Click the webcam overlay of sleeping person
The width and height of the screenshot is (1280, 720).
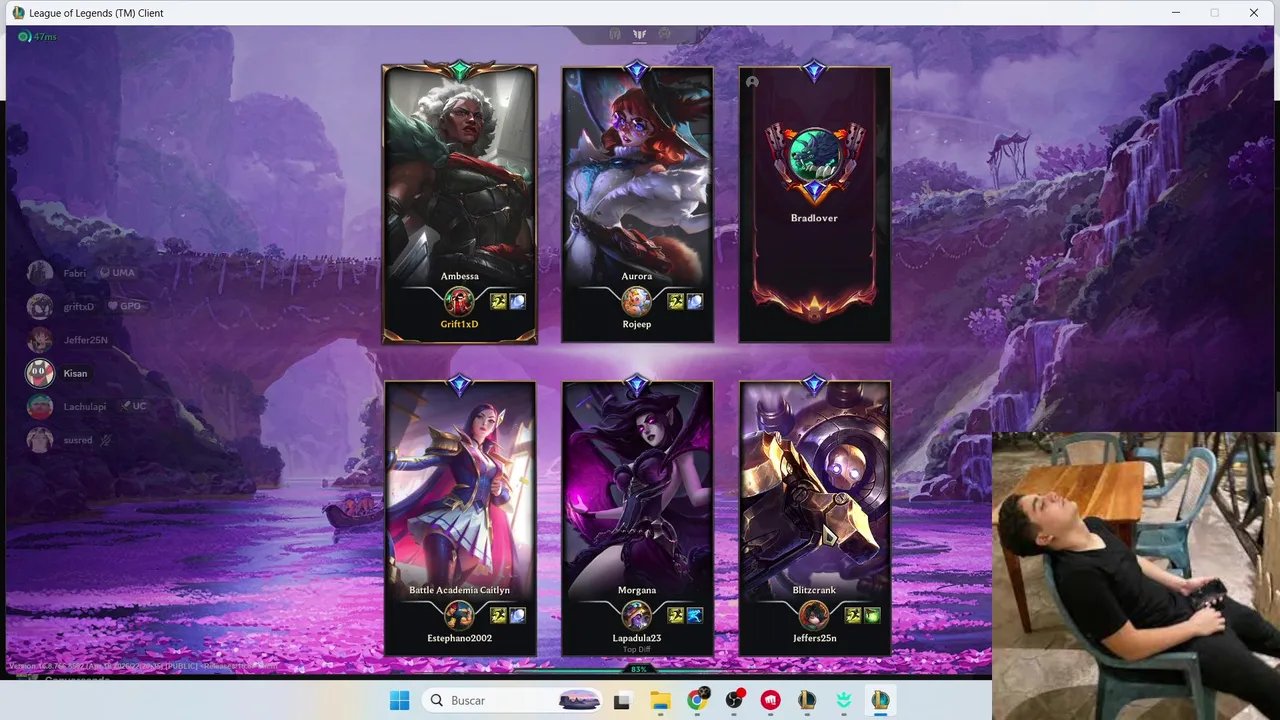point(1136,576)
